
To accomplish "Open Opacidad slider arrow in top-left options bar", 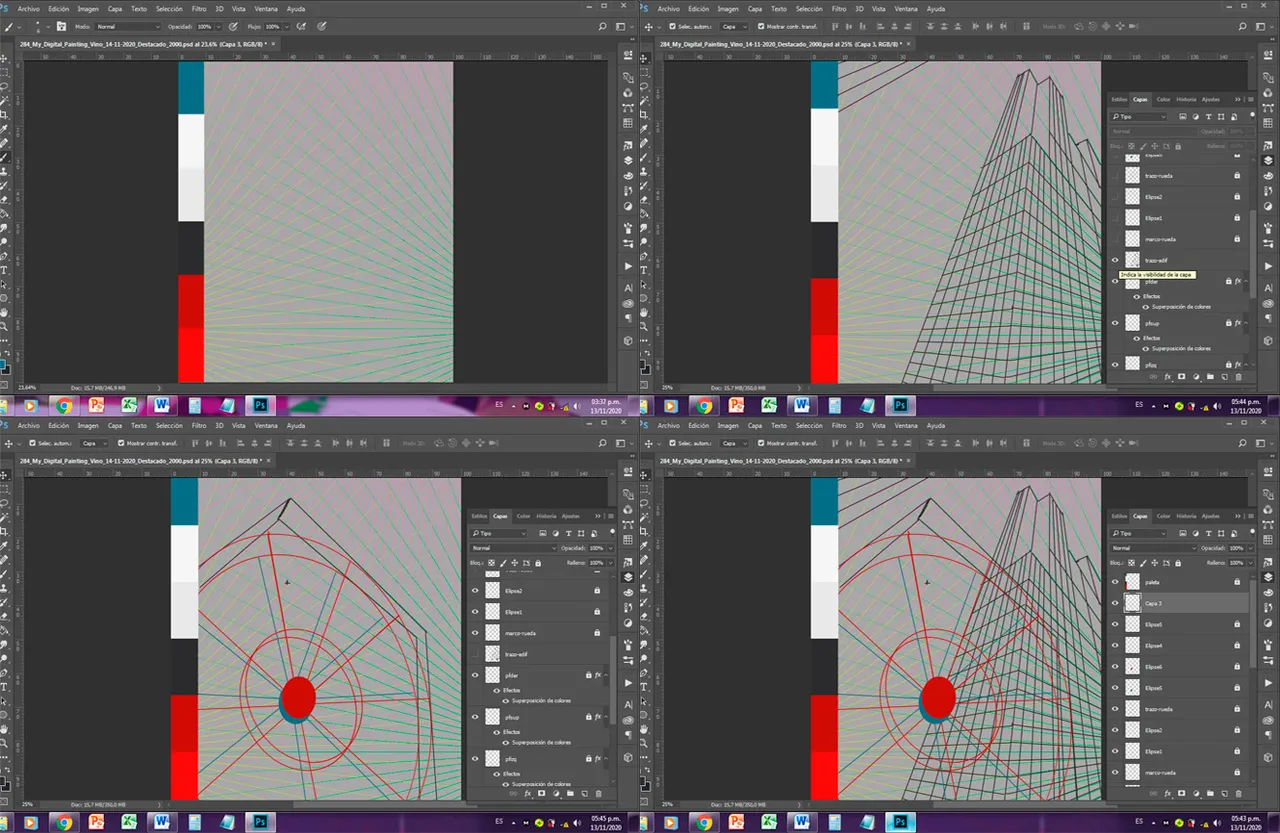I will 221,26.
